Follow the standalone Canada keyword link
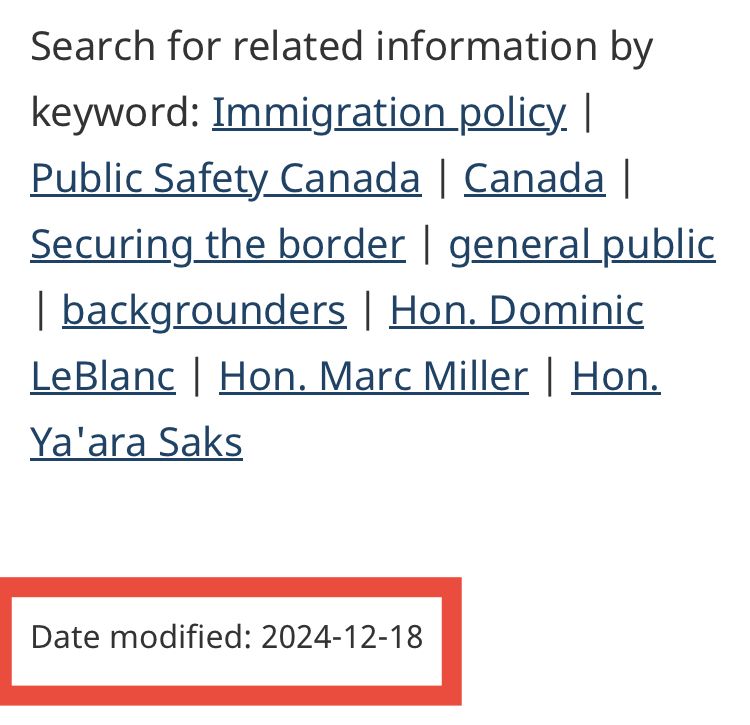 [534, 178]
